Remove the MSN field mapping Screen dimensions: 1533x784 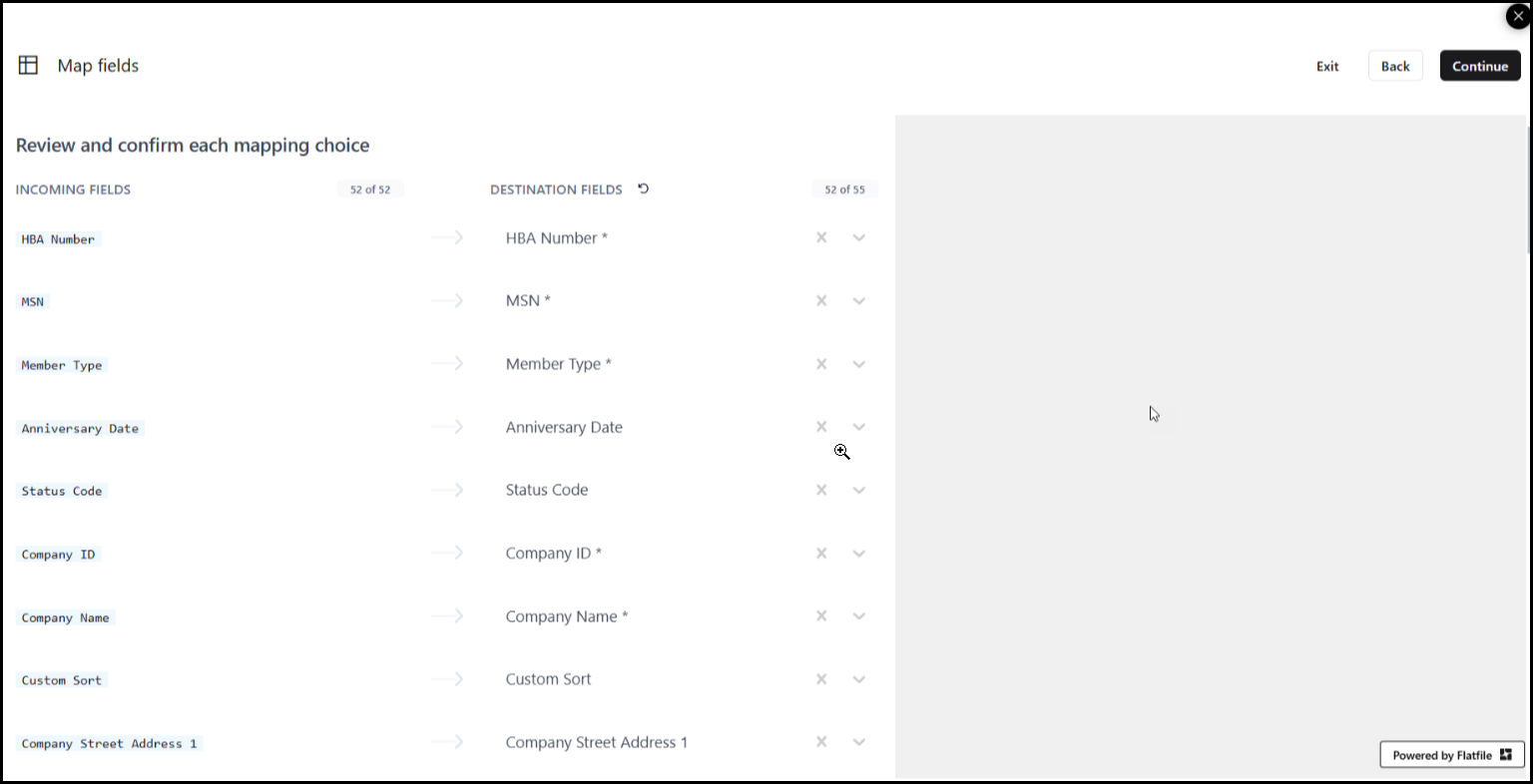click(x=821, y=301)
